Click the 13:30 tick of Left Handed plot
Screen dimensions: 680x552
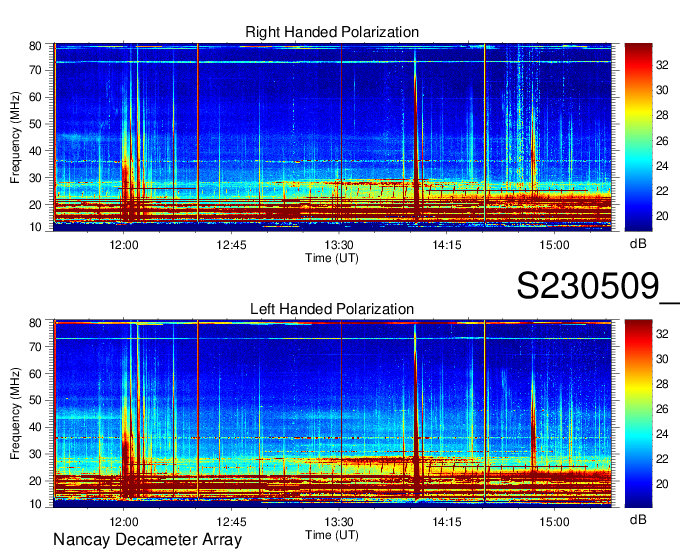pos(339,522)
